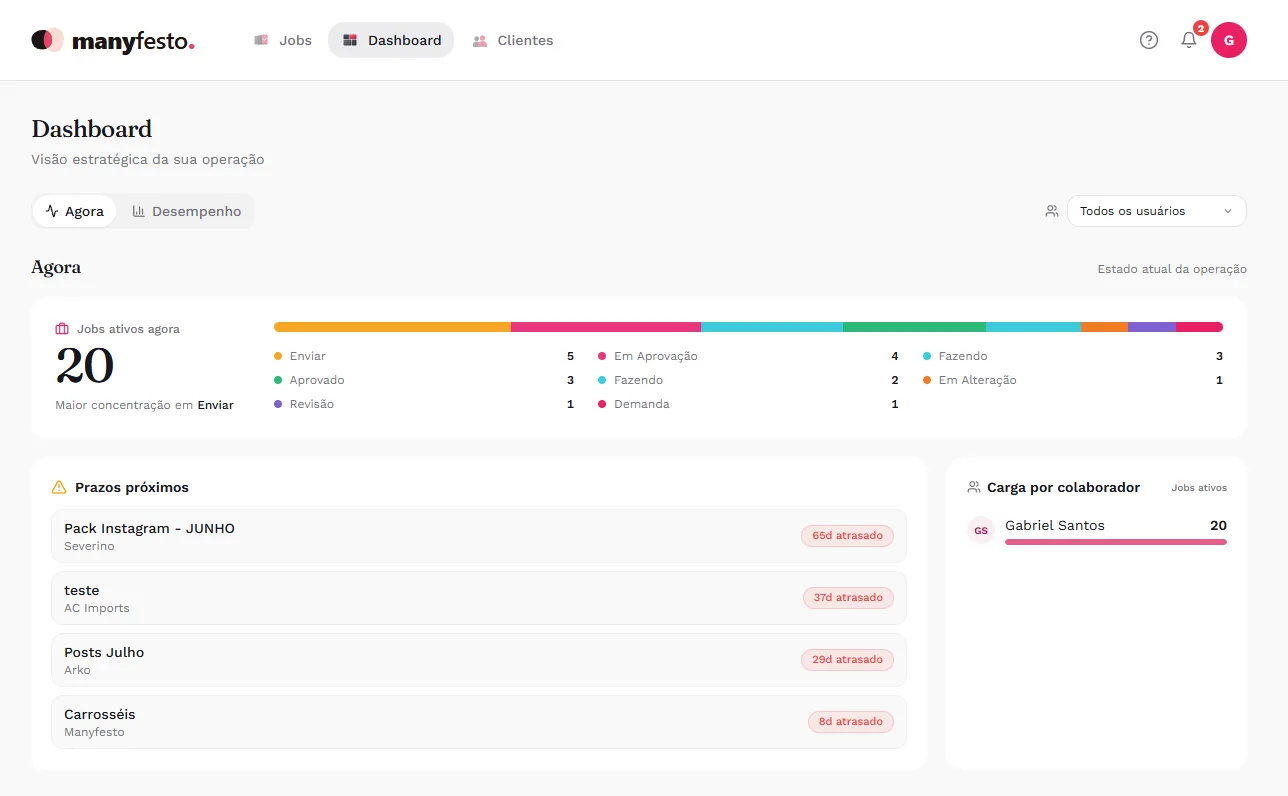Click Maior concentração em Enviar text

[144, 405]
